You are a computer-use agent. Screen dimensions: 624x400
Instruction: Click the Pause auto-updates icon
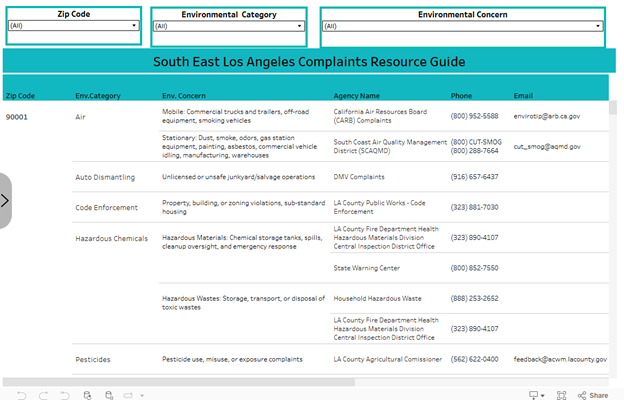click(x=109, y=395)
